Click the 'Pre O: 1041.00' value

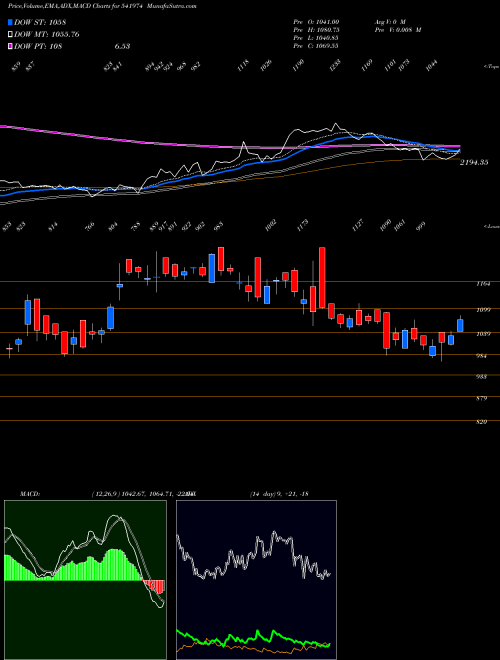coord(316,21)
